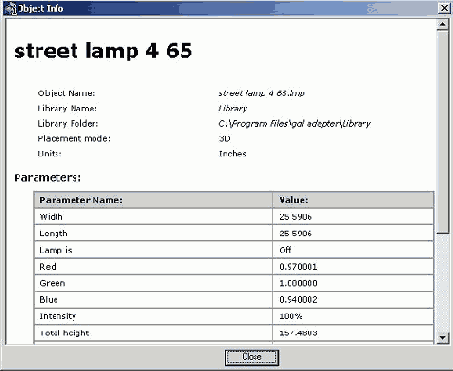
Task: Click the Green value 1.000000
Action: click(353, 283)
